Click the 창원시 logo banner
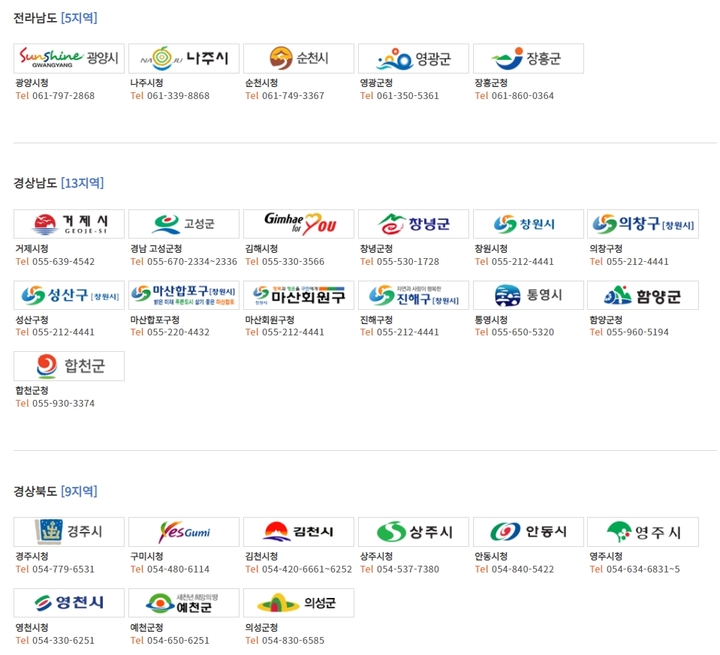This screenshot has width=720, height=655. [x=528, y=224]
